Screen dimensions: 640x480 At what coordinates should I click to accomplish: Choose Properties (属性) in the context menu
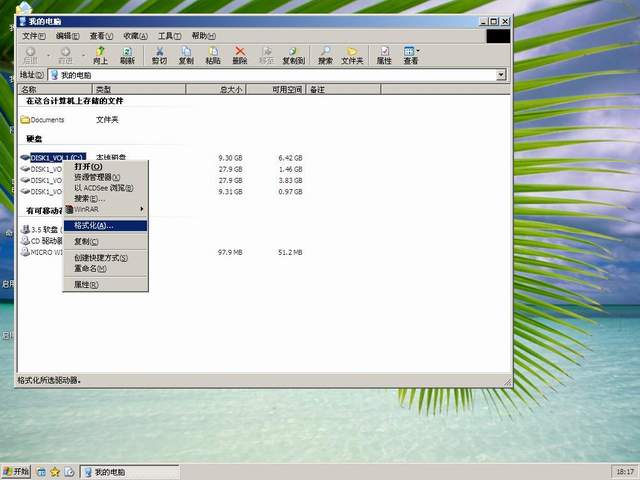[86, 285]
